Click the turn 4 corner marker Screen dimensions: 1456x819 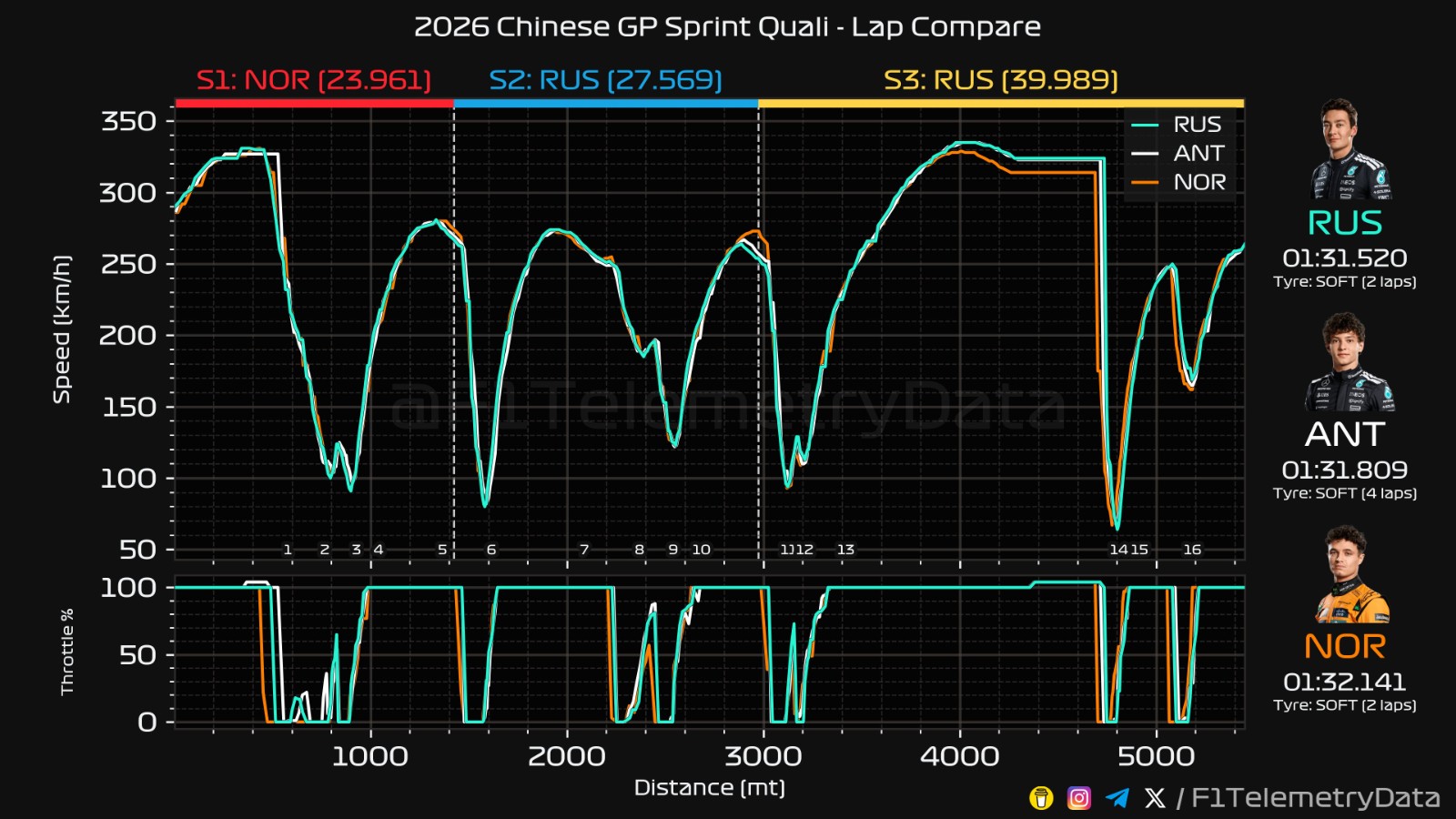point(379,550)
